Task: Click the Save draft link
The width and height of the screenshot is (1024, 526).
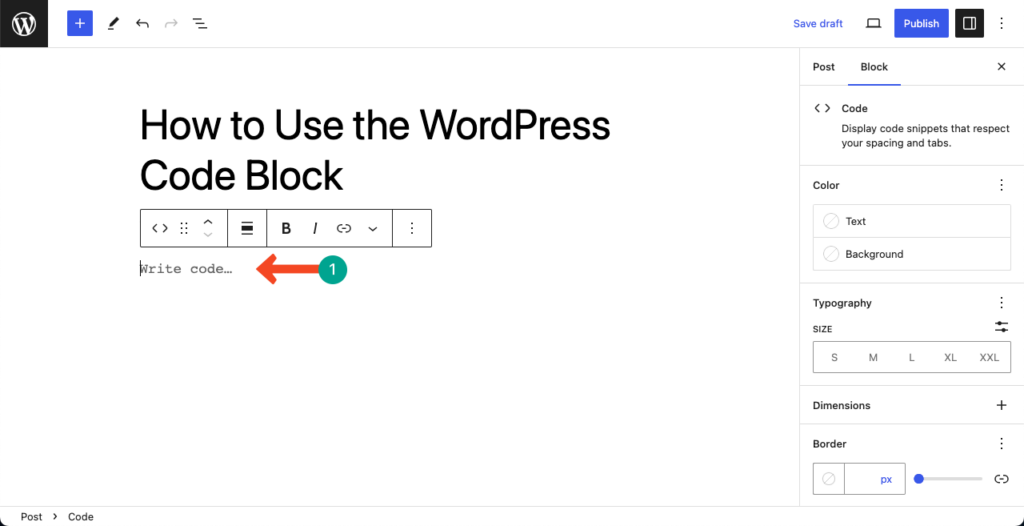Action: pyautogui.click(x=818, y=24)
